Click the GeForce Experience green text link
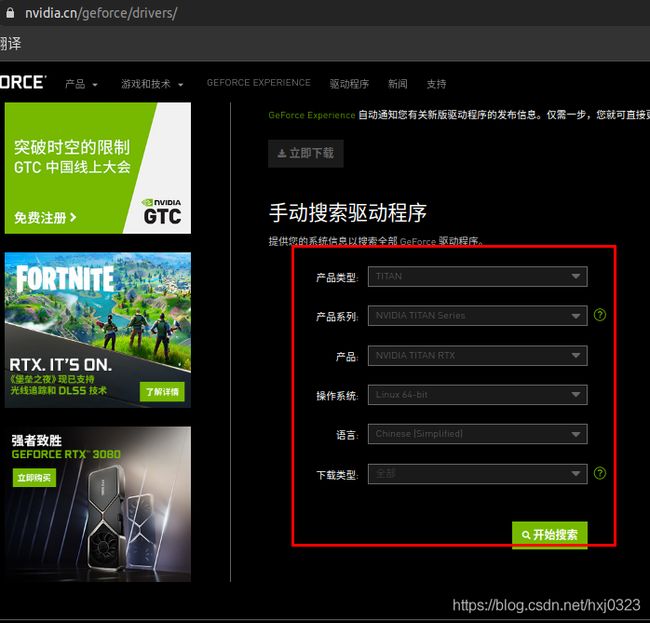 [312, 115]
